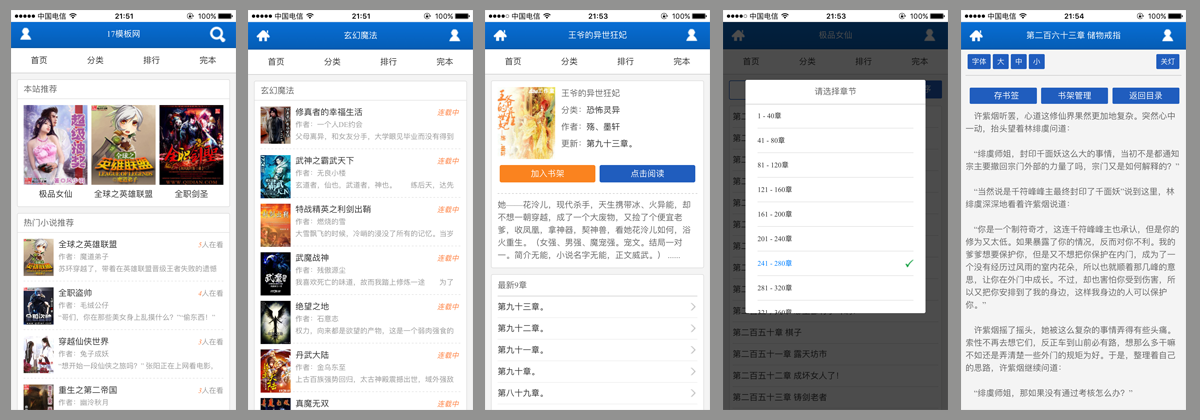Tap home icon in 王爷的异世狂妃 header
The width and height of the screenshot is (1200, 420).
pyautogui.click(x=500, y=35)
